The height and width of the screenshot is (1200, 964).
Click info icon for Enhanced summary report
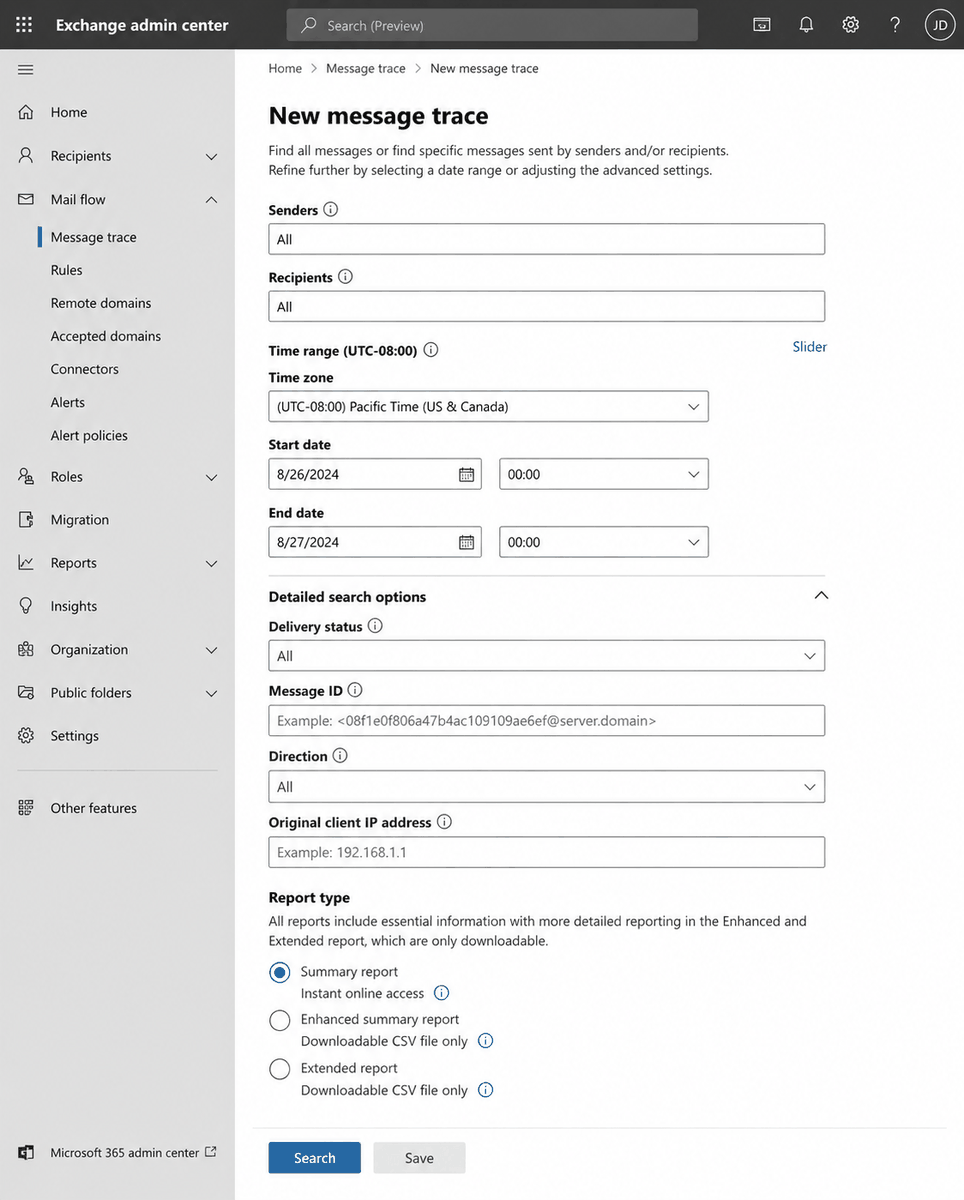[x=486, y=1041]
